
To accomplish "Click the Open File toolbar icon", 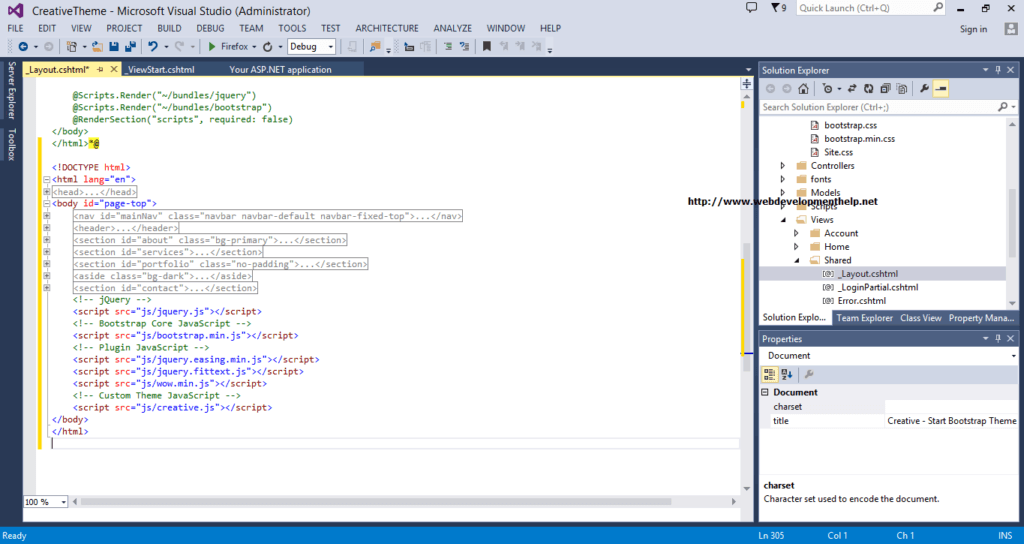I will tap(97, 46).
